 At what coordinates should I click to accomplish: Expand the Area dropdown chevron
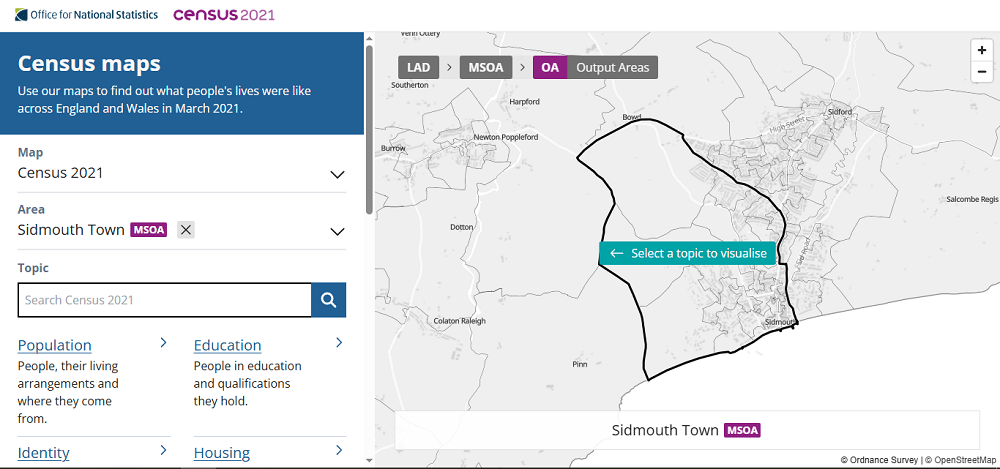337,232
